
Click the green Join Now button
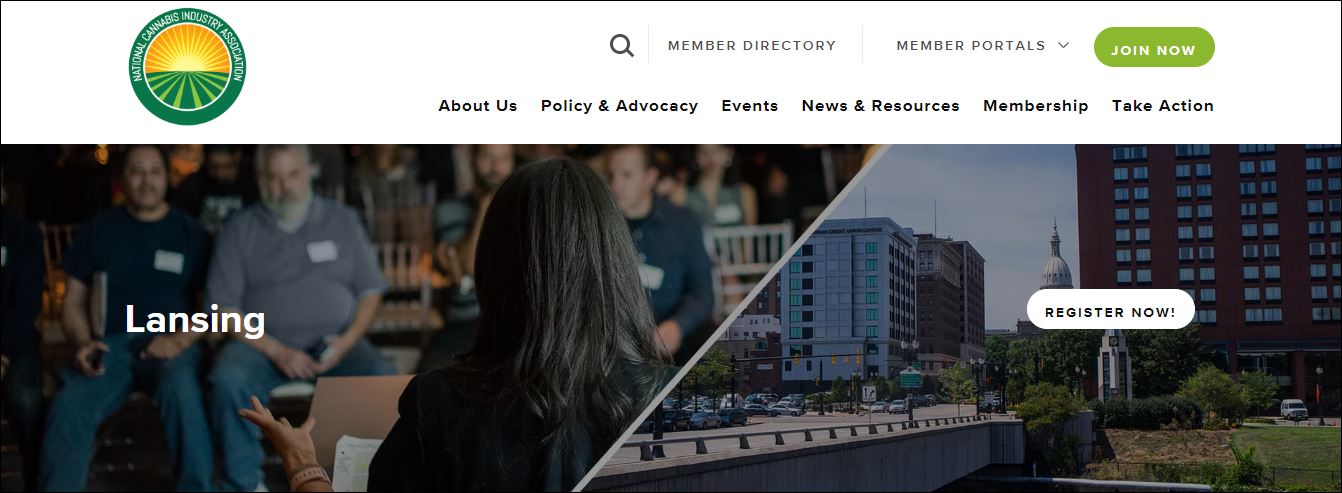click(1154, 47)
